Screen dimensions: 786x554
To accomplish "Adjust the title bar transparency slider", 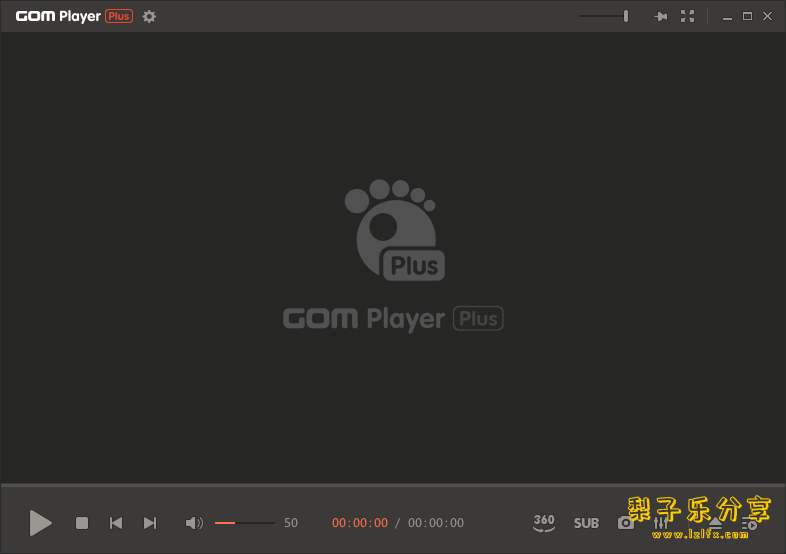I will [x=604, y=16].
